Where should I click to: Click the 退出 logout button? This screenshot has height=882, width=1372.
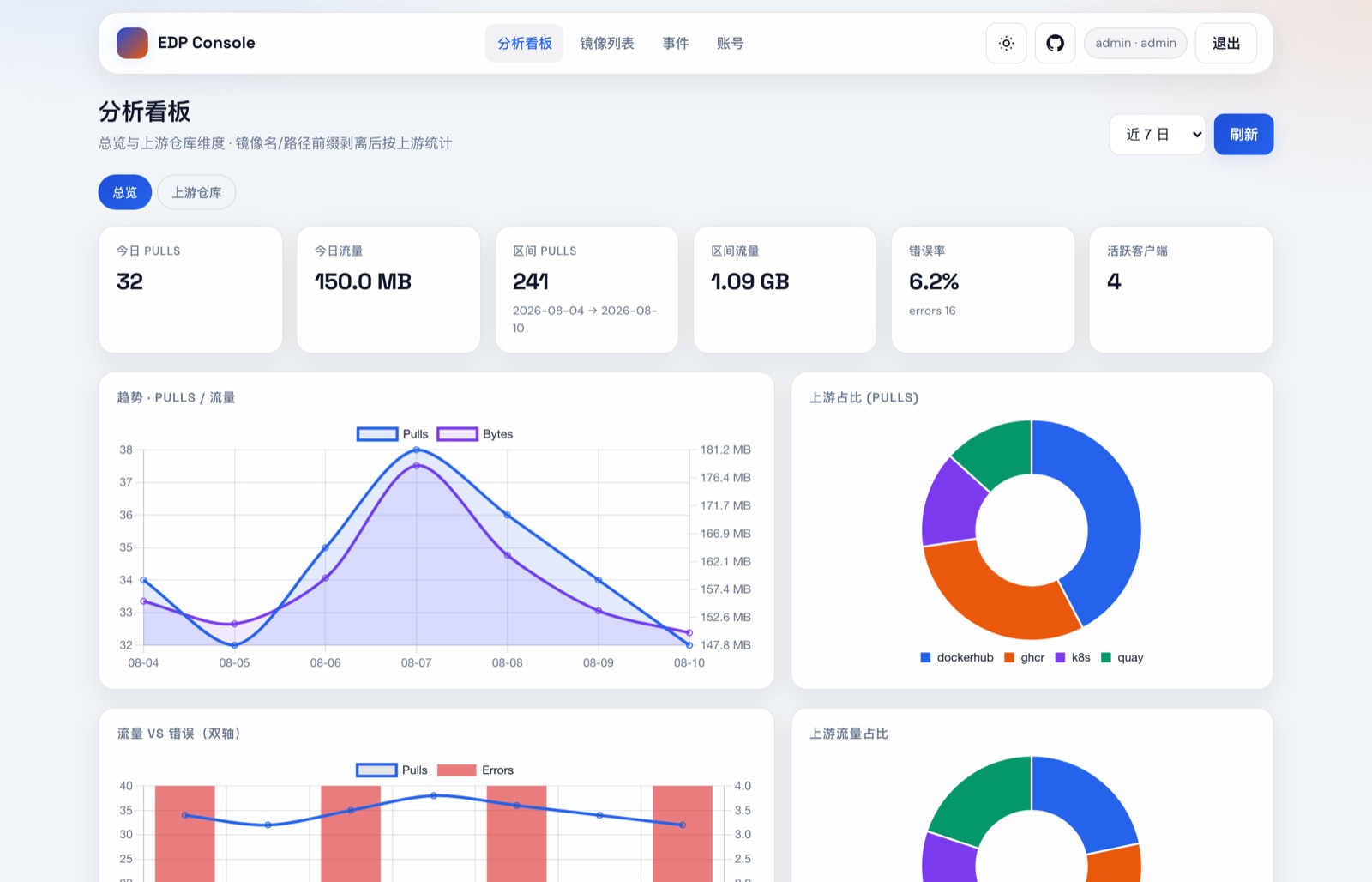point(1226,43)
